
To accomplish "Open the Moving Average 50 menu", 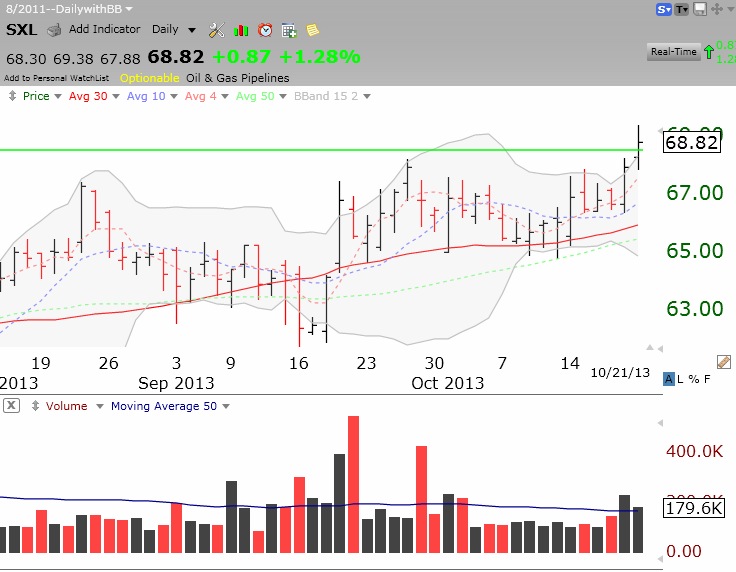I will (170, 406).
